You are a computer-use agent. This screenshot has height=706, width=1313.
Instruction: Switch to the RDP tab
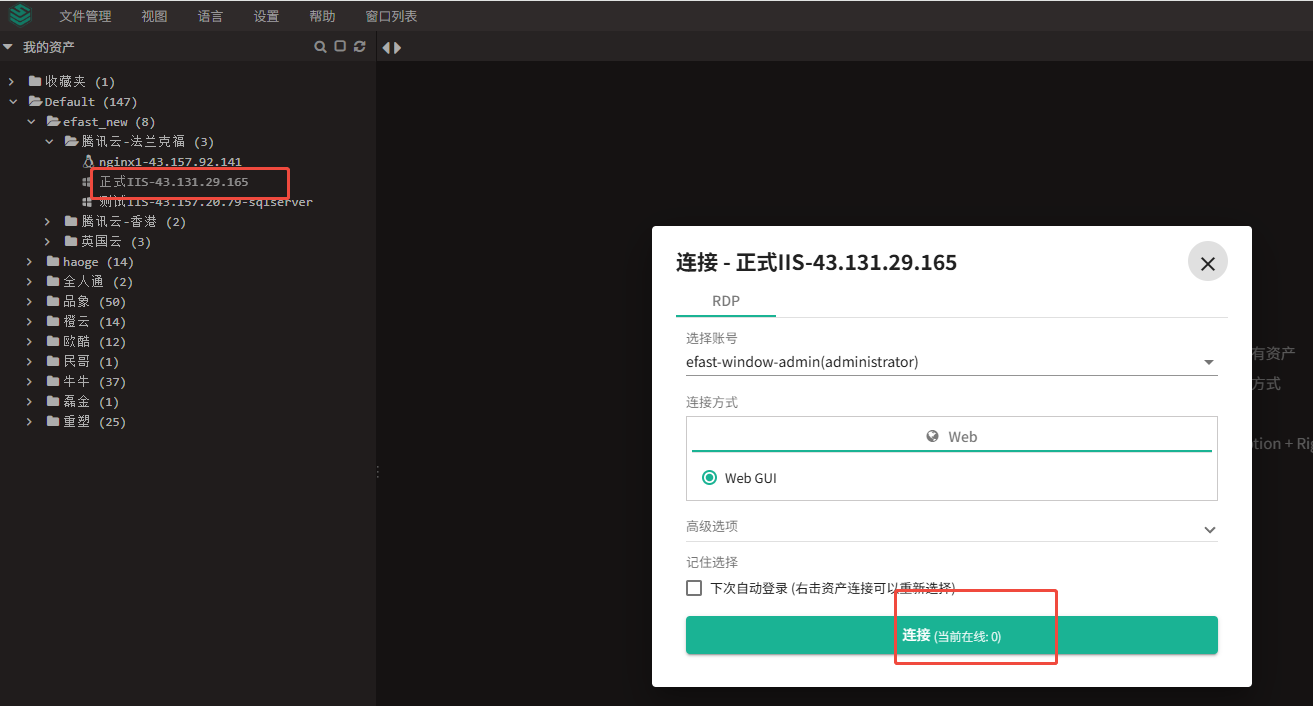click(726, 301)
